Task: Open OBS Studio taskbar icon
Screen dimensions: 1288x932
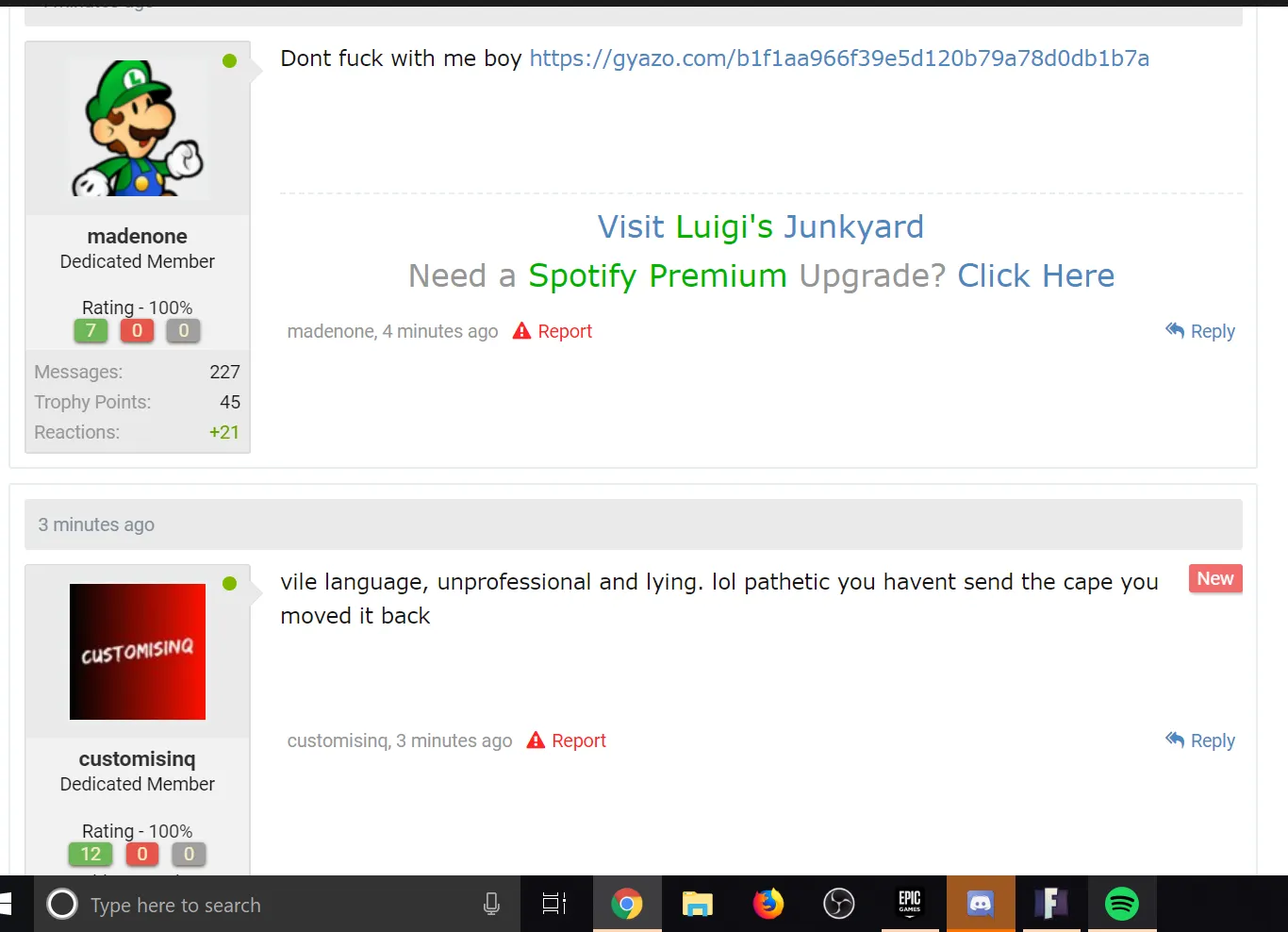Action: [839, 904]
